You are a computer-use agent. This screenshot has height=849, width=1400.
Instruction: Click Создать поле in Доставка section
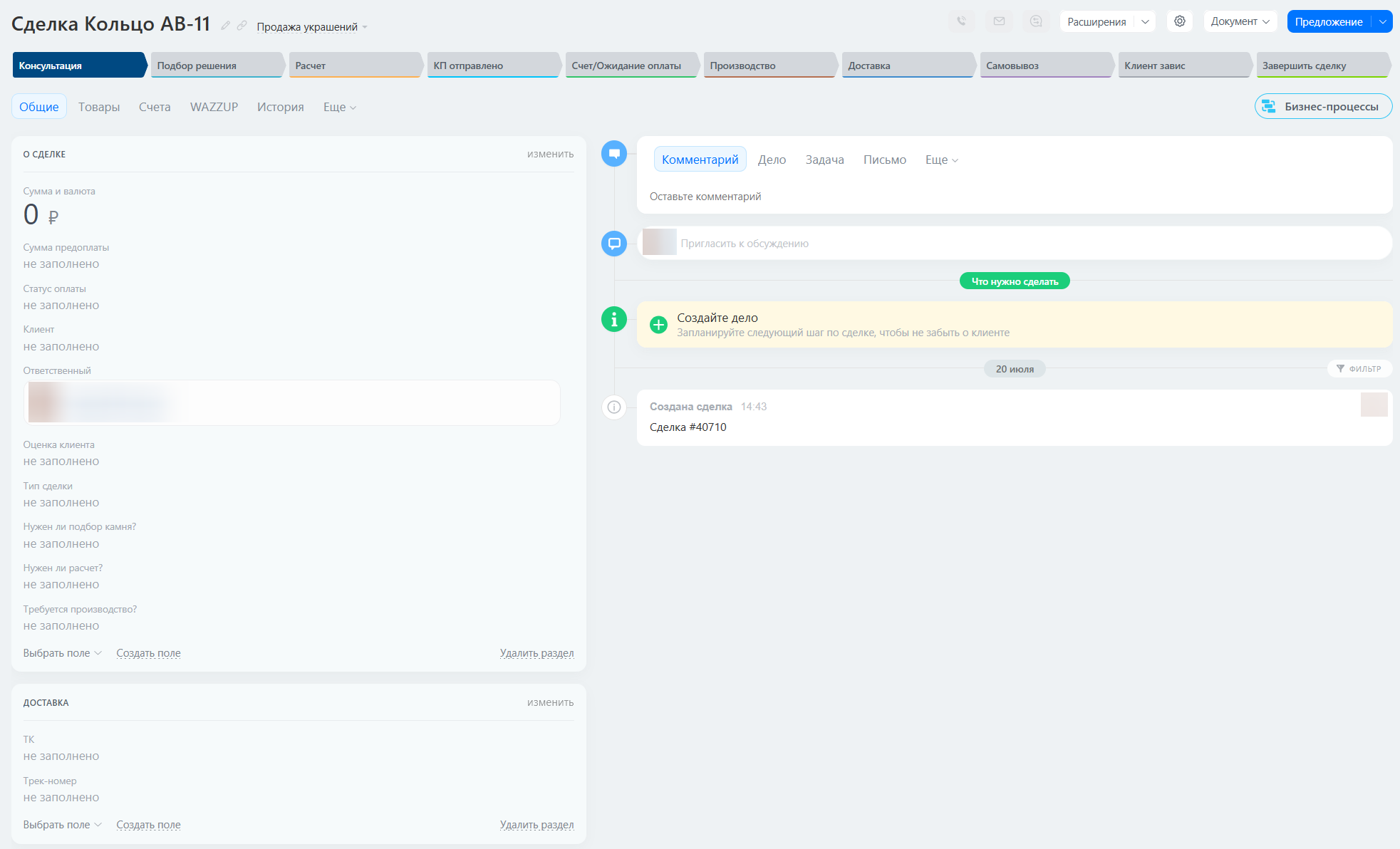tap(148, 825)
